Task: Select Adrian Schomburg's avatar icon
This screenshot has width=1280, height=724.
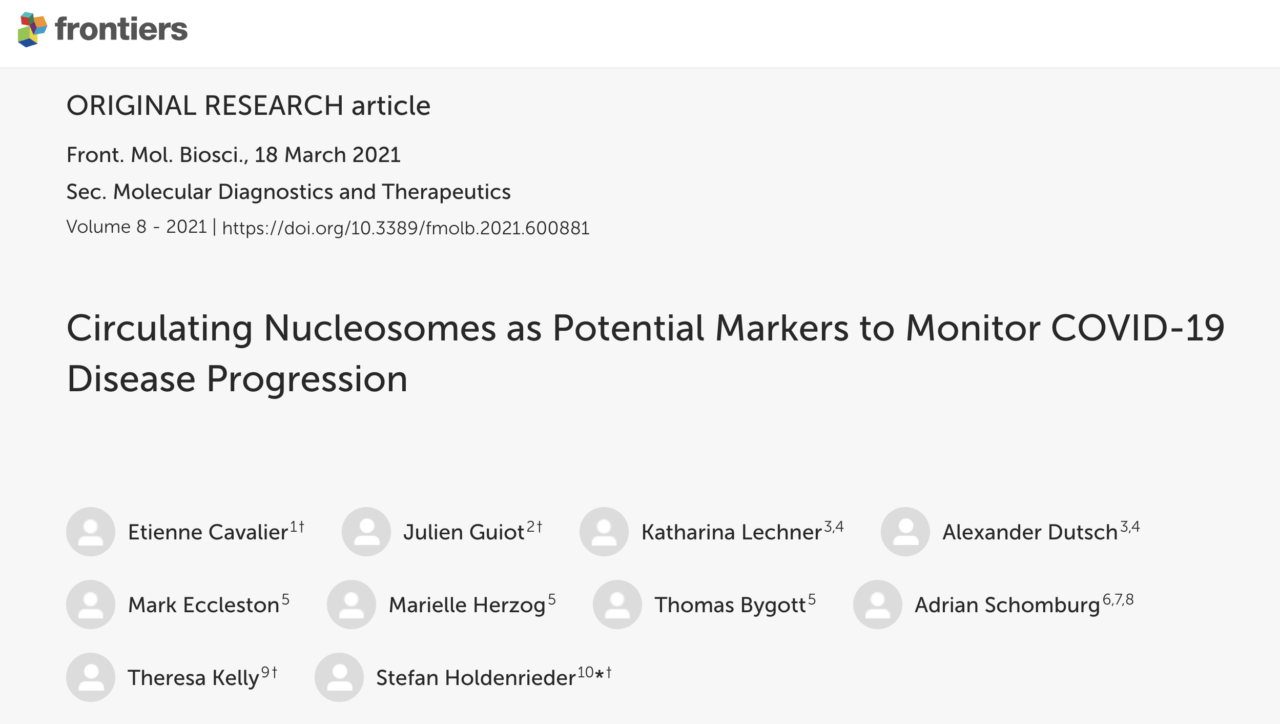Action: pos(878,605)
